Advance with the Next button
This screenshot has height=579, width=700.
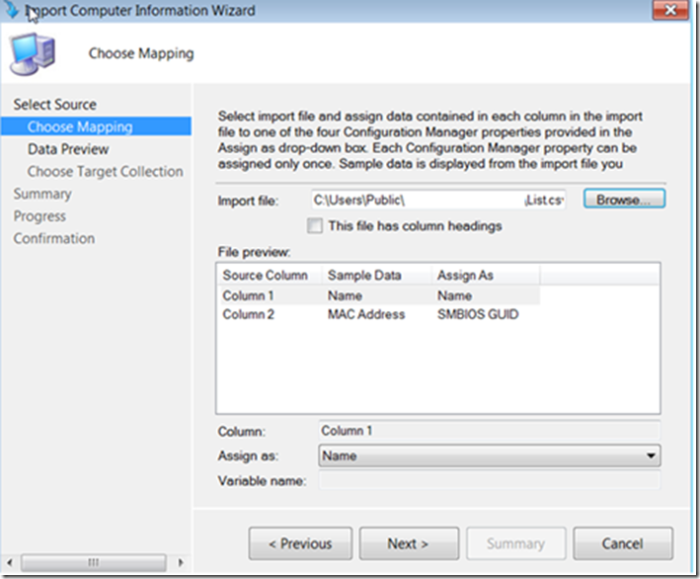point(409,544)
